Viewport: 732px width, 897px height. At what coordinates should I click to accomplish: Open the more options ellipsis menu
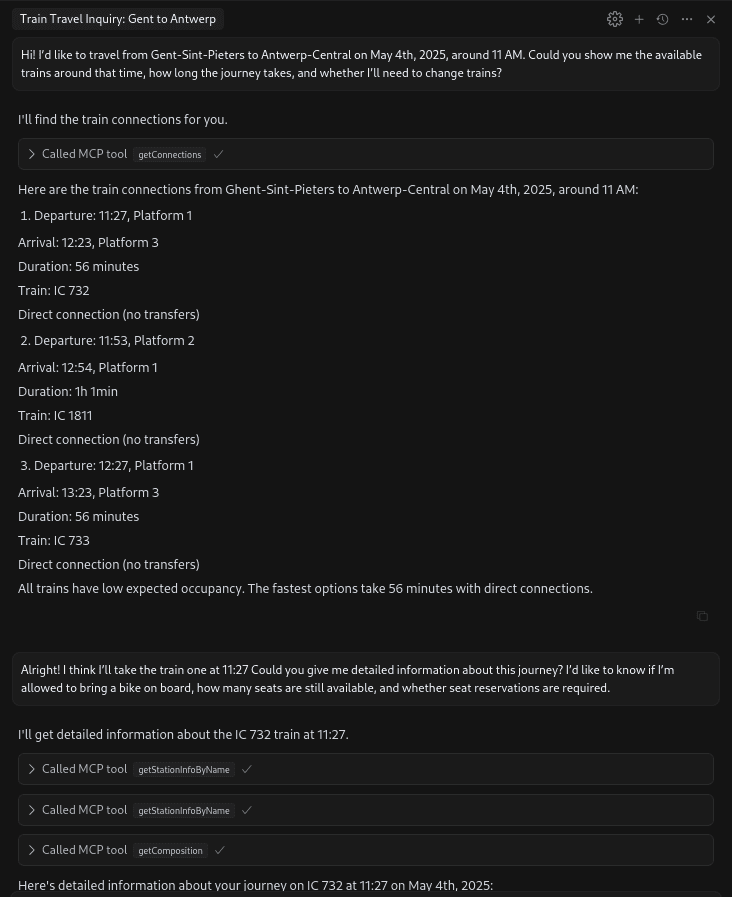[687, 19]
